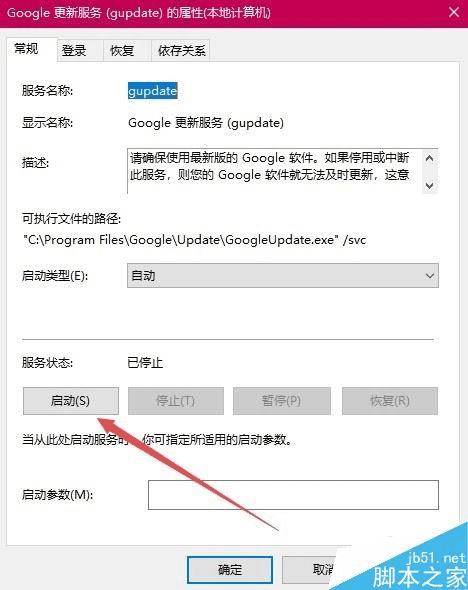Image resolution: width=468 pixels, height=590 pixels.
Task: Click the 暂停(P) pause button
Action: [x=281, y=401]
